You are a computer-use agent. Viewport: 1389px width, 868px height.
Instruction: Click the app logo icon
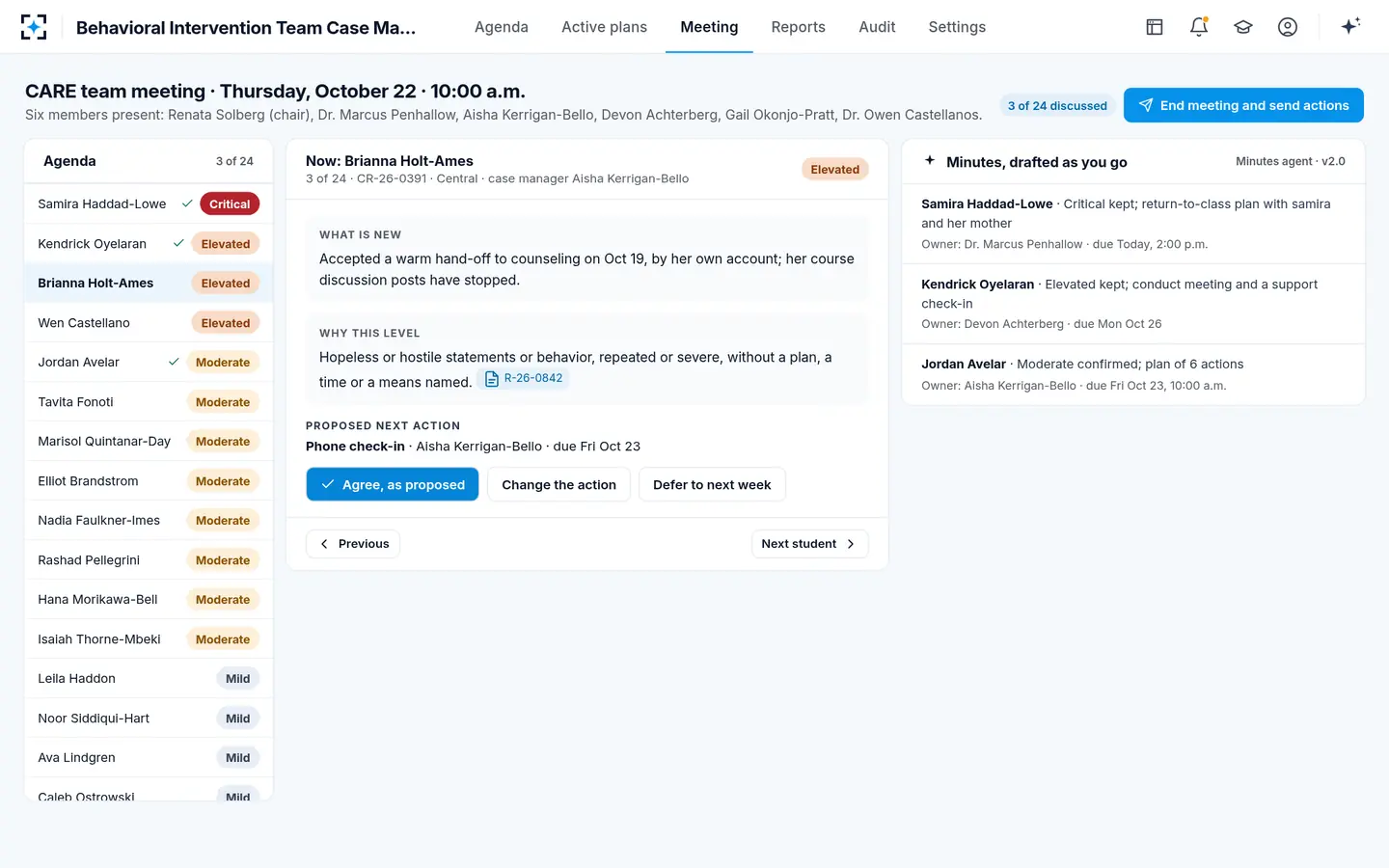[34, 27]
